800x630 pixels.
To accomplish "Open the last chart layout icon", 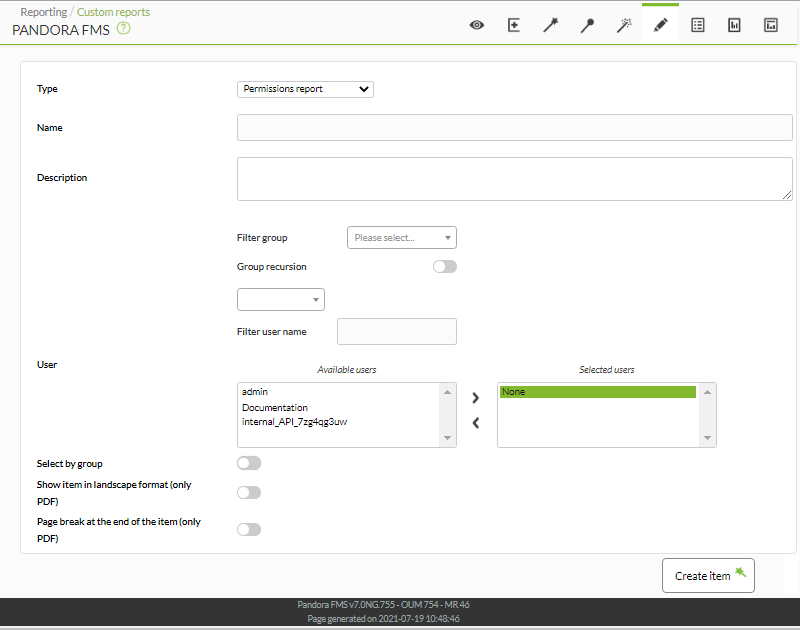I will tap(771, 25).
